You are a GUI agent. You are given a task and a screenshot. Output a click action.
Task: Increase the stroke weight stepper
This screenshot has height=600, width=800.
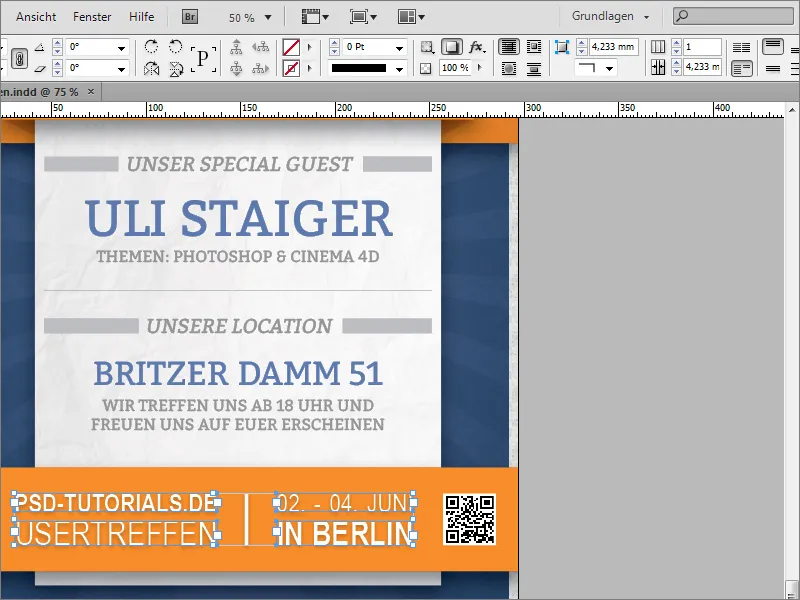point(334,43)
